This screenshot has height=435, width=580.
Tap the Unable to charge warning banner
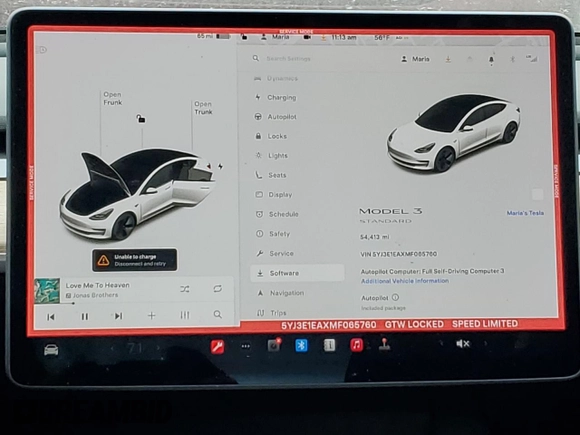135,260
